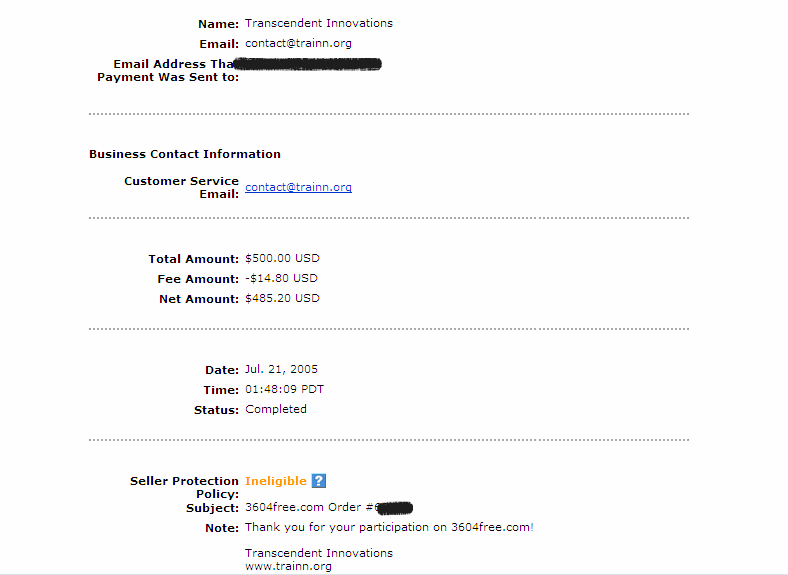
Task: Click the www.trainn.org text at bottom
Action: [x=288, y=566]
